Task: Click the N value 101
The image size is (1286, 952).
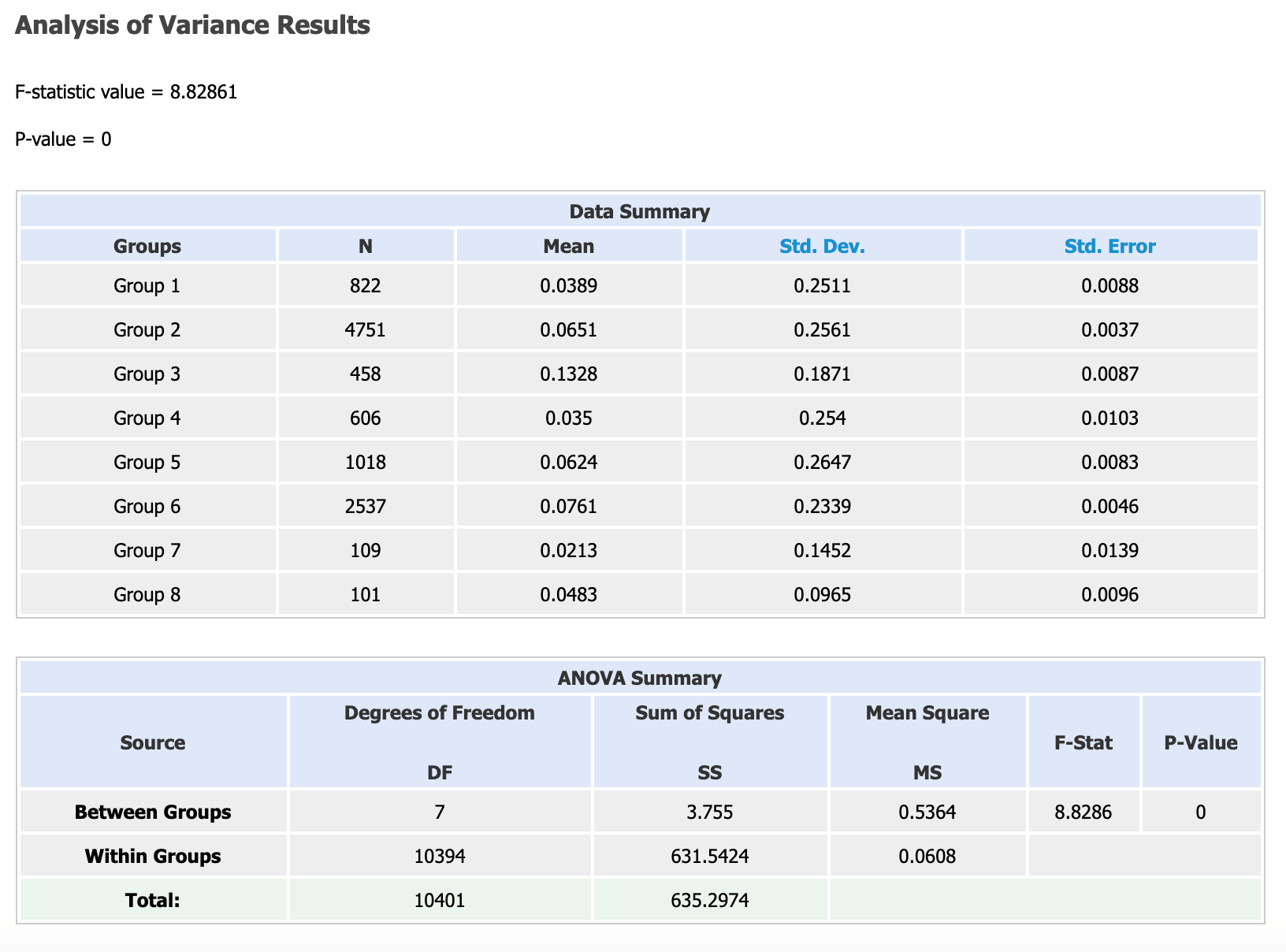Action: (366, 594)
